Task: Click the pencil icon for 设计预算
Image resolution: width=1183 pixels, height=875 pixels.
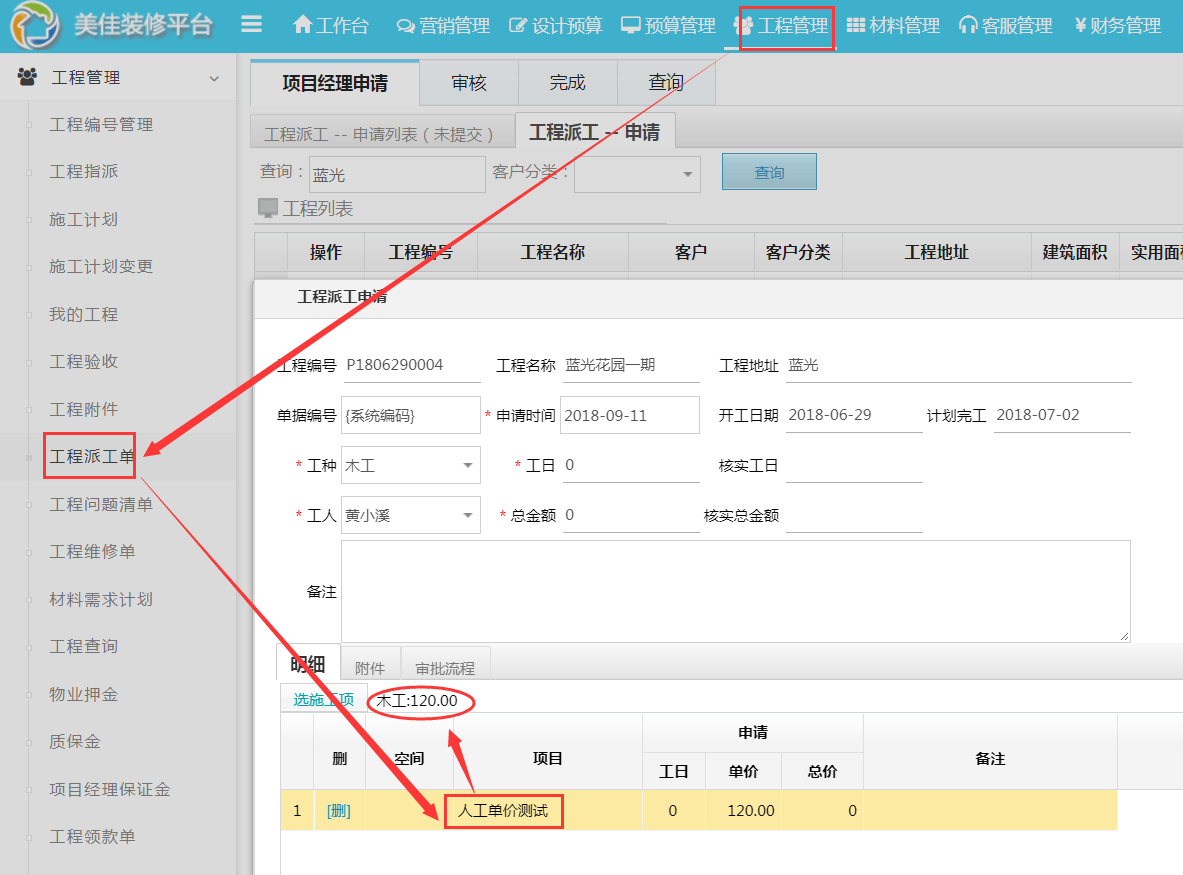Action: 519,25
